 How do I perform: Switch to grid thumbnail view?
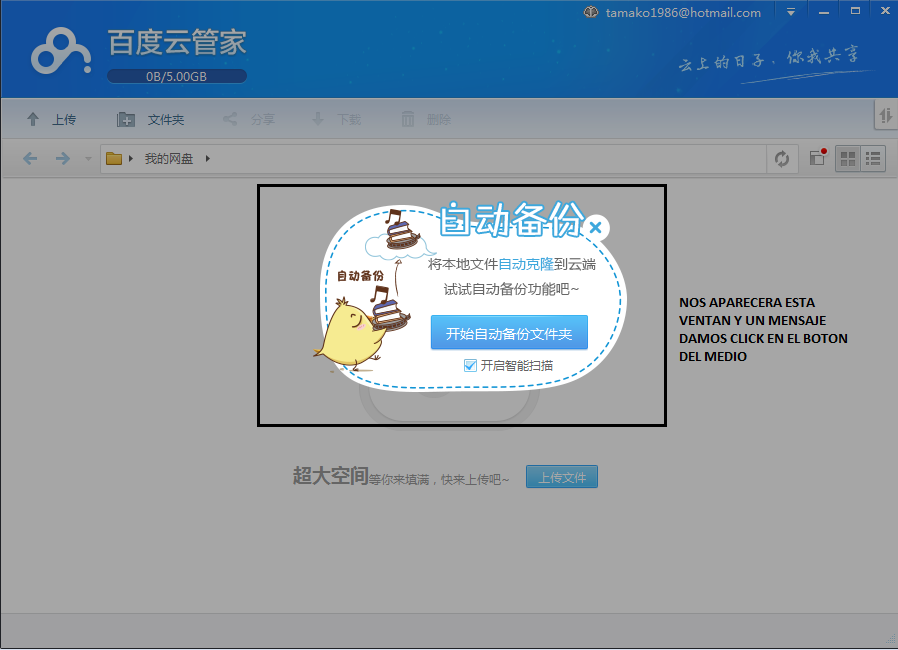[x=848, y=159]
